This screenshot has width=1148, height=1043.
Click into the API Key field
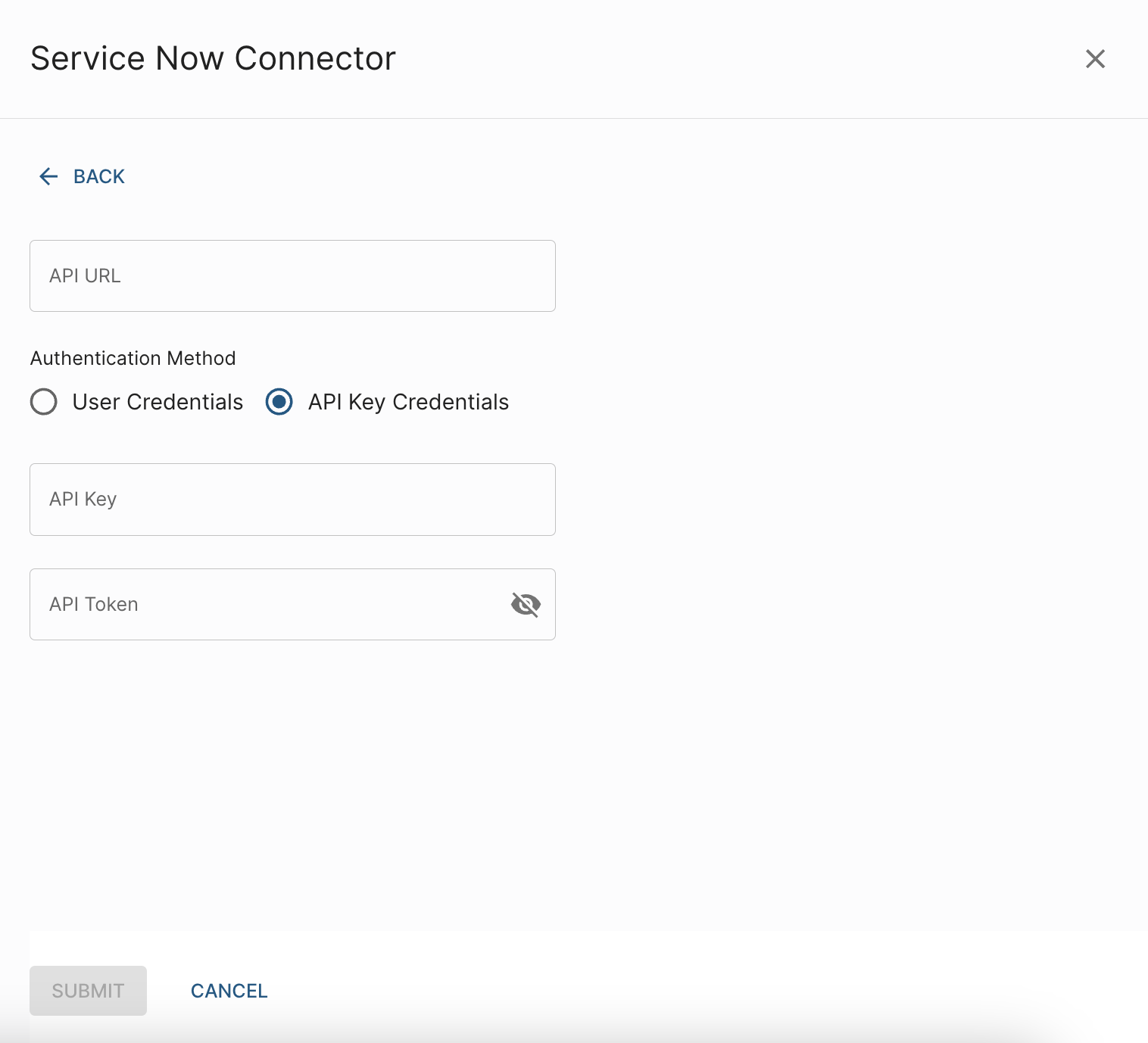(292, 500)
